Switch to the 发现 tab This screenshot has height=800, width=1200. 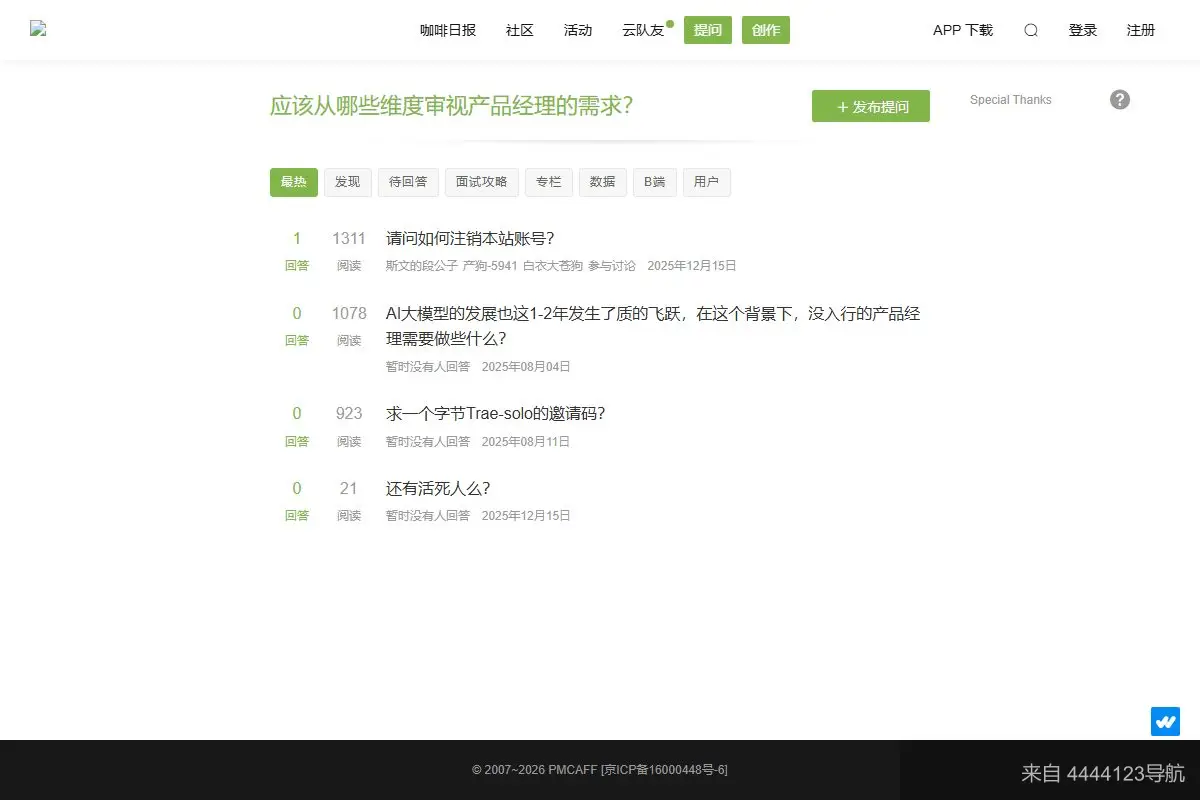[x=347, y=182]
